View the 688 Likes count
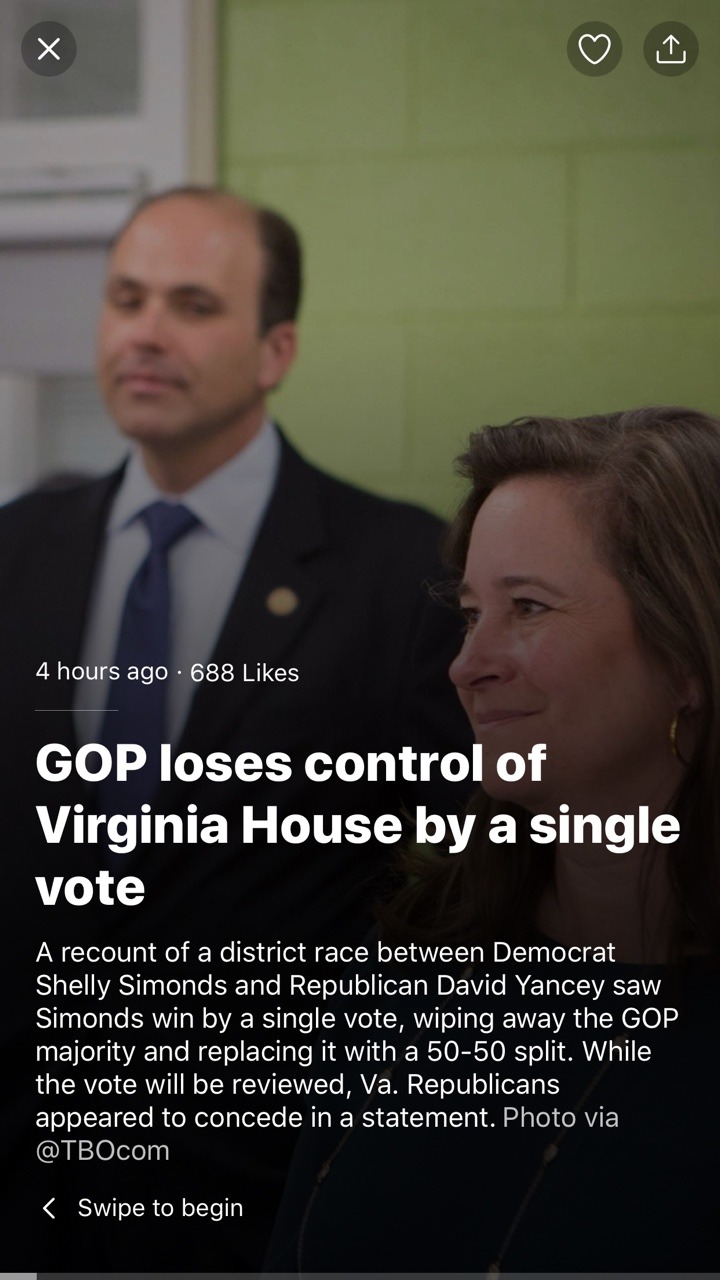 coord(244,673)
